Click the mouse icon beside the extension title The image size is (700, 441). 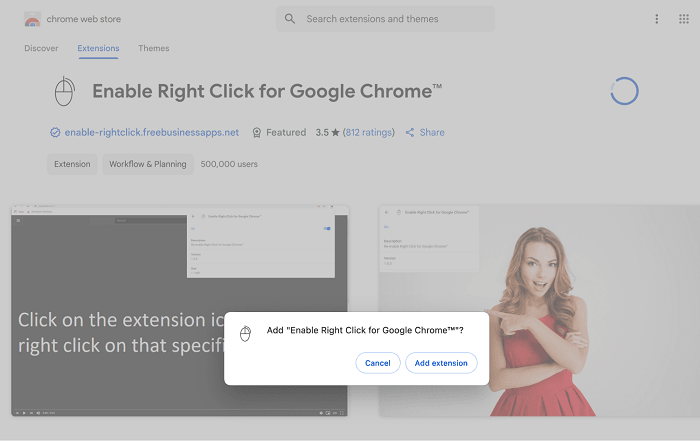coord(64,91)
